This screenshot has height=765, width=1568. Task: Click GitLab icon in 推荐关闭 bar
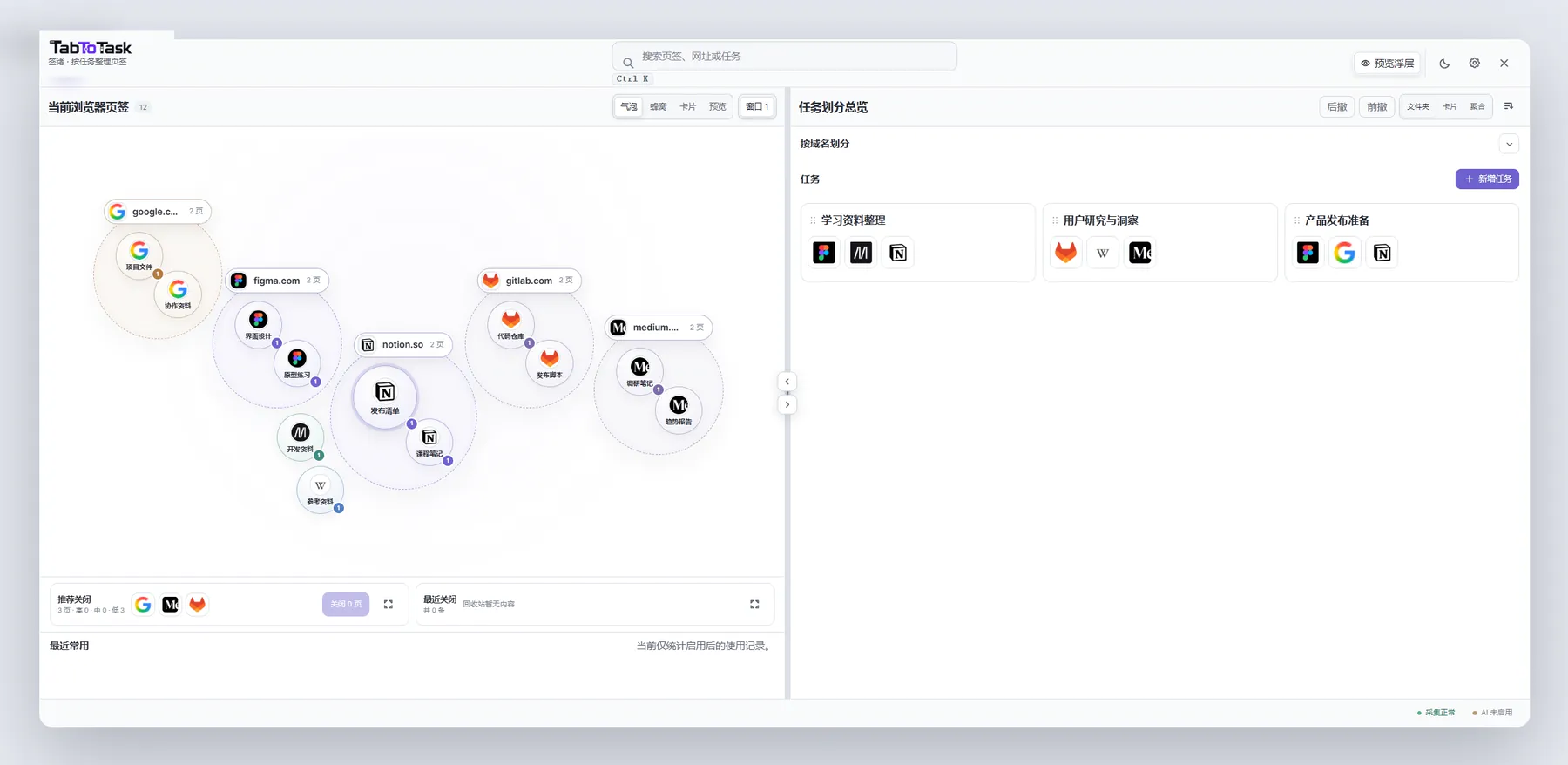(x=198, y=605)
